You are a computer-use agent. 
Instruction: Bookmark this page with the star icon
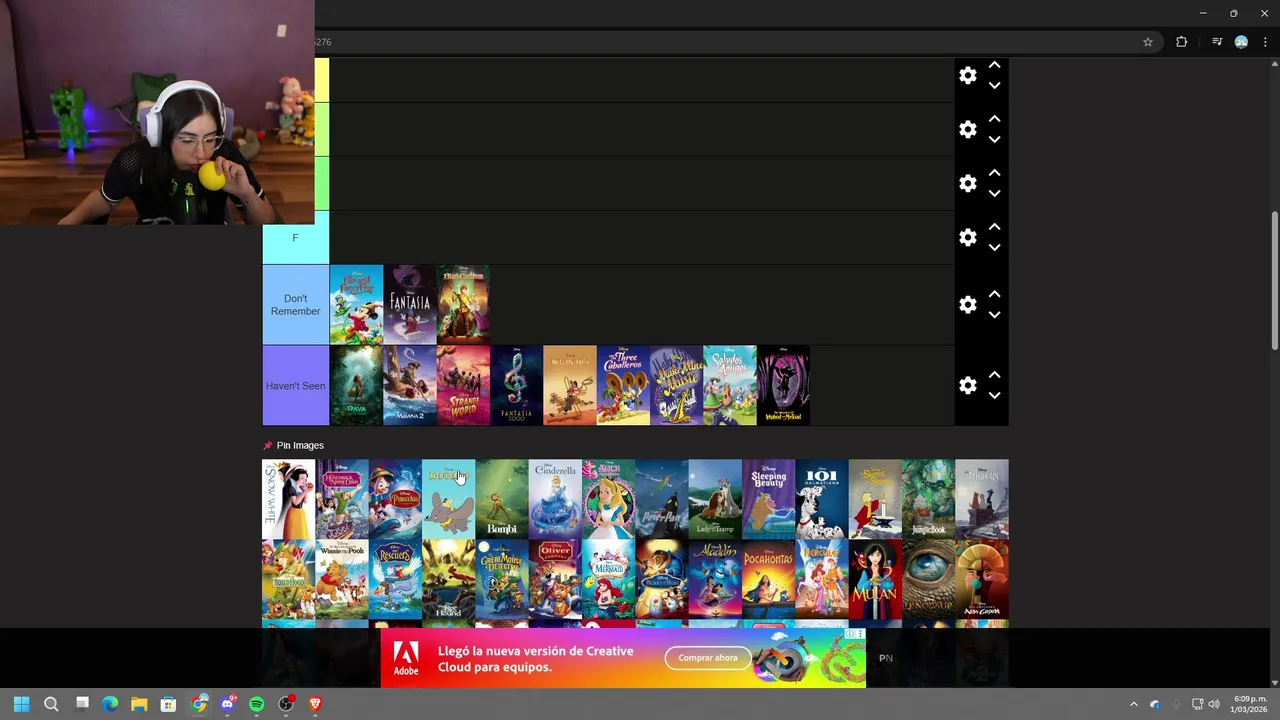tap(1148, 42)
